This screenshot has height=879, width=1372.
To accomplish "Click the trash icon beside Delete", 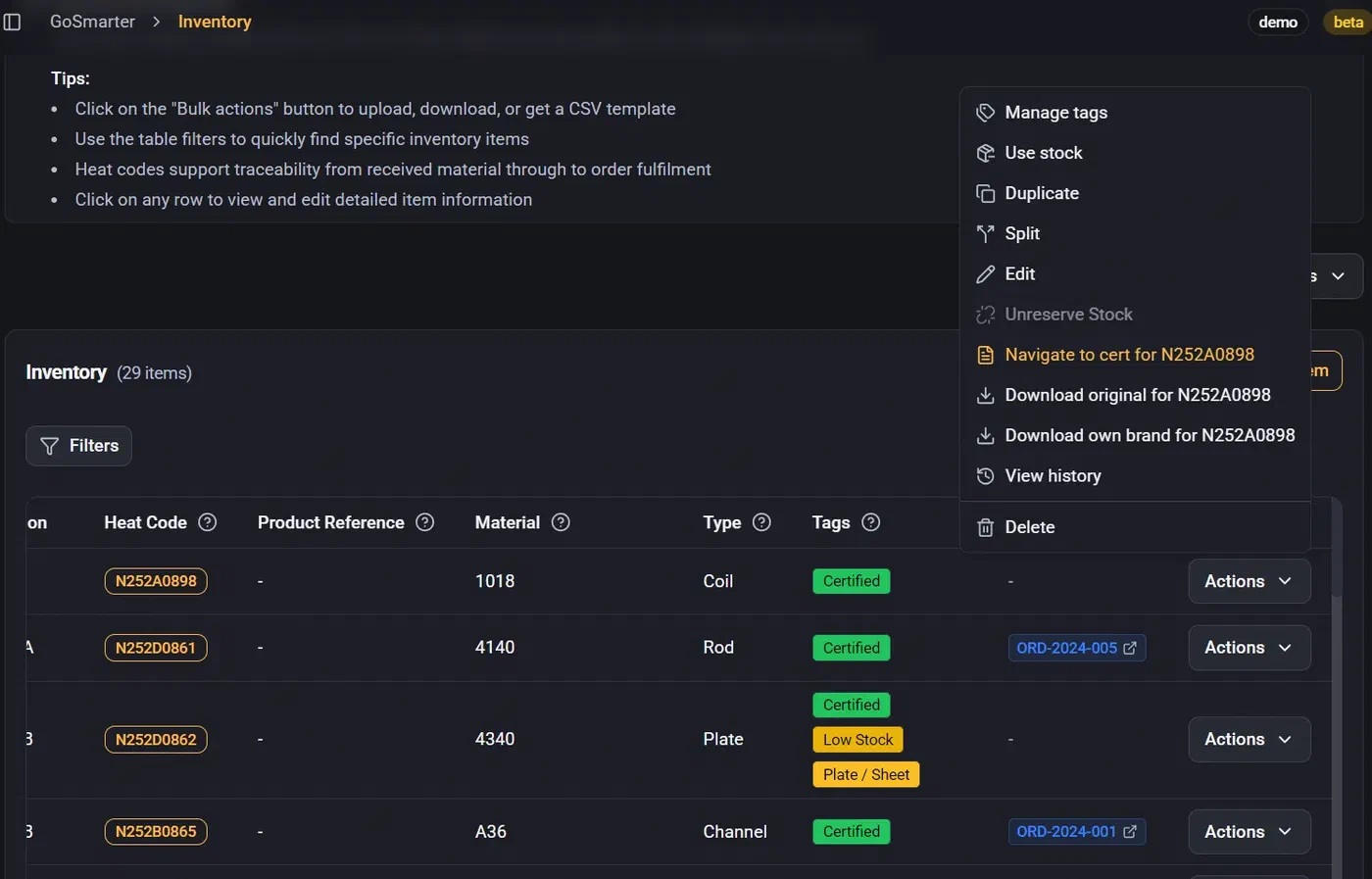I will click(986, 527).
